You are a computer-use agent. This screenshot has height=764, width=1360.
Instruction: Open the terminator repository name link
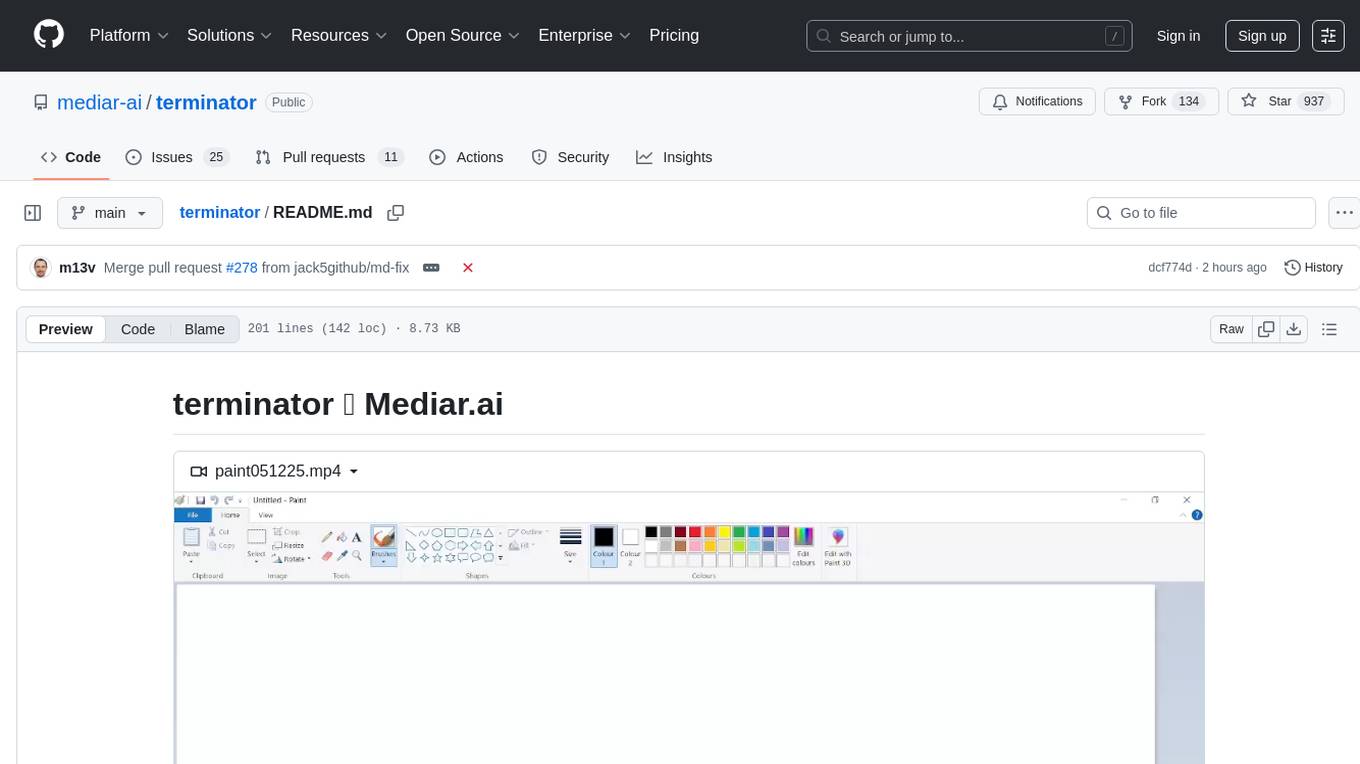click(206, 102)
